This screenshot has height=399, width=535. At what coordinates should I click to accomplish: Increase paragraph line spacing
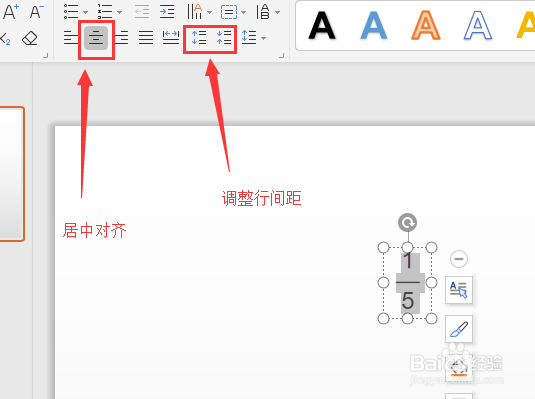199,38
